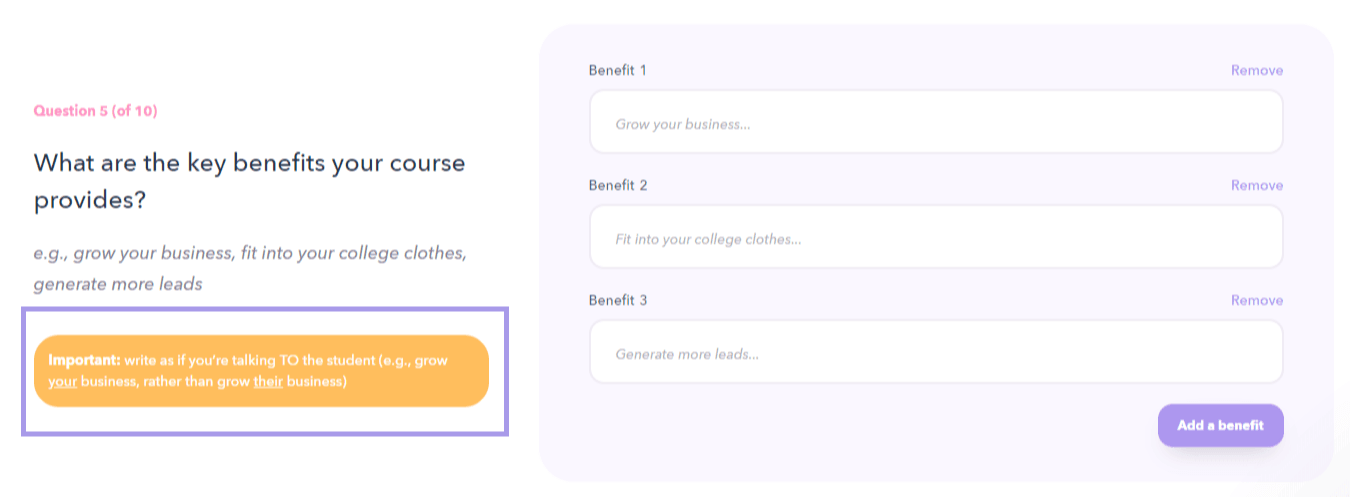Click the underlined word your in the notice
This screenshot has height=497, width=1350.
click(62, 382)
